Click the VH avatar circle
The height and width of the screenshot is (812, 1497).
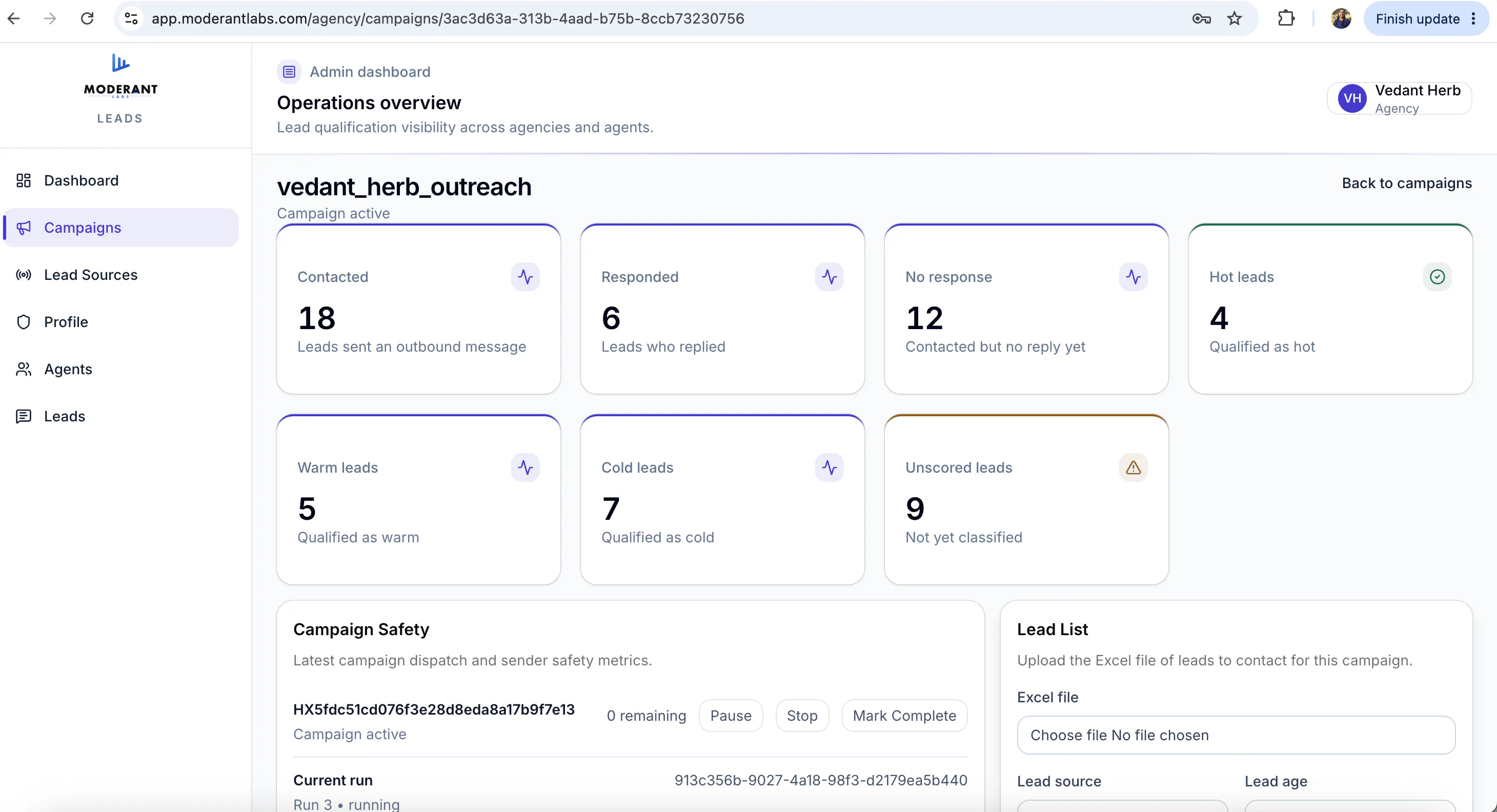(x=1352, y=99)
